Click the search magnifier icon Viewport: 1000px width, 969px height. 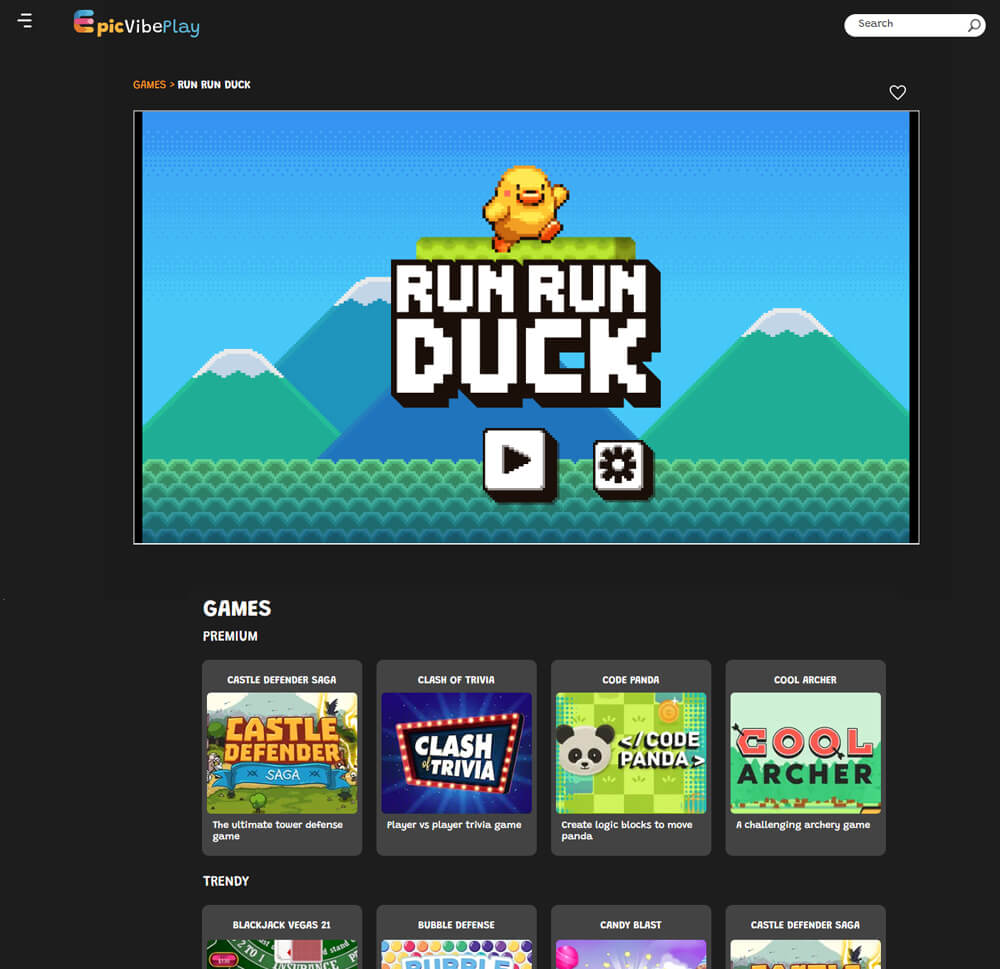pyautogui.click(x=974, y=25)
